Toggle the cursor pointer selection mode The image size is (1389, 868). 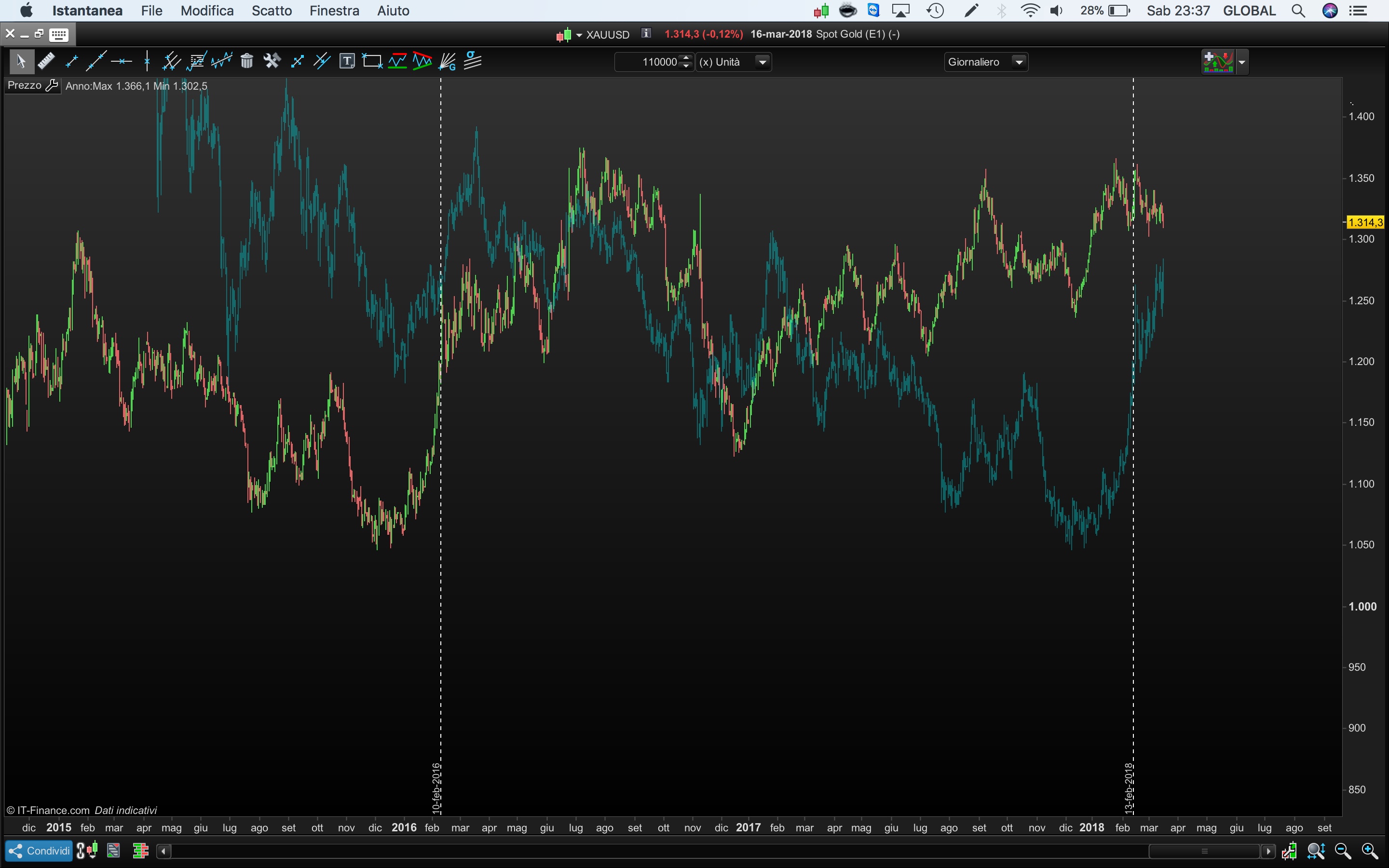click(21, 61)
